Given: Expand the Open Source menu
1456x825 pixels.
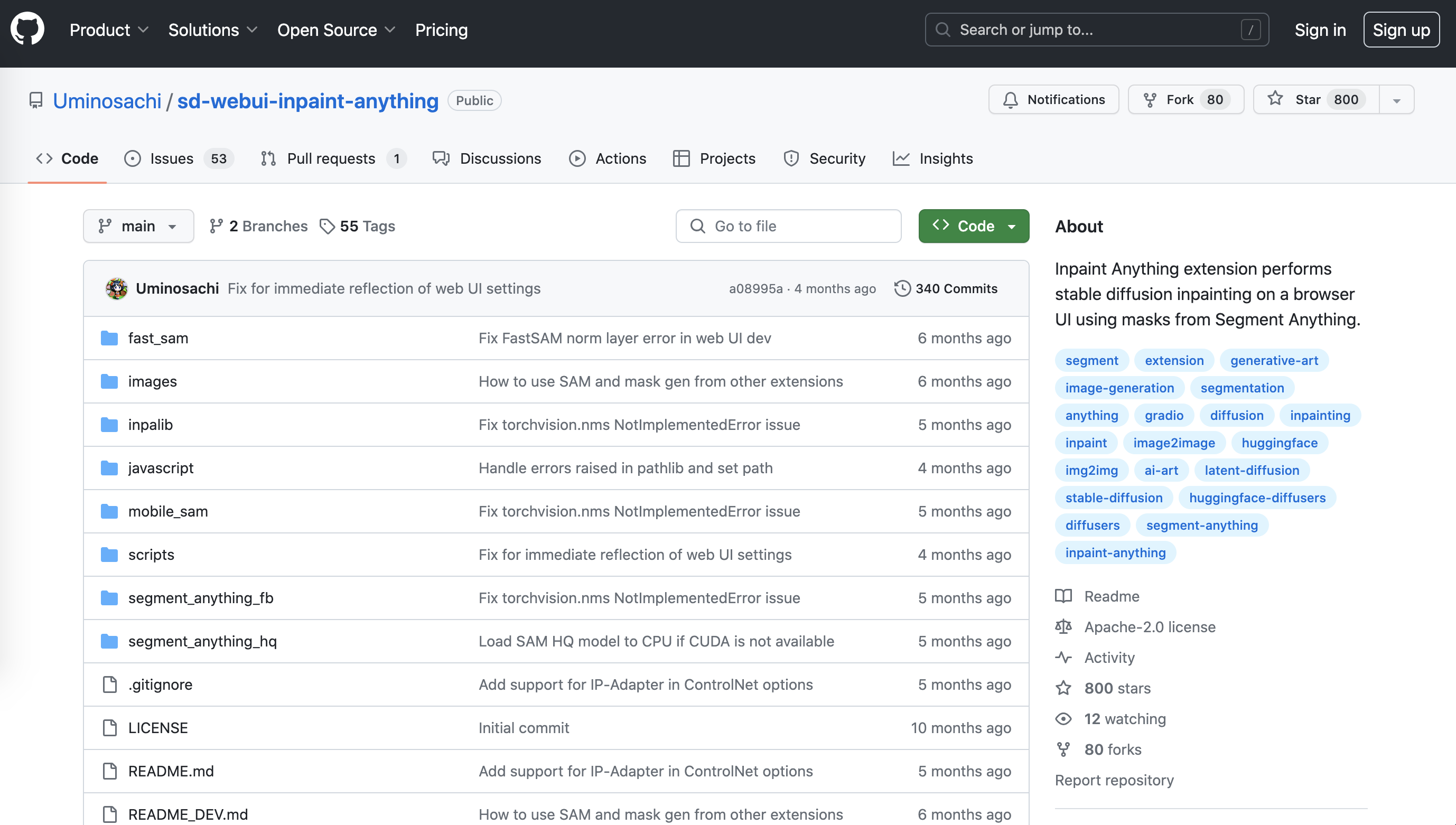Looking at the screenshot, I should point(336,30).
